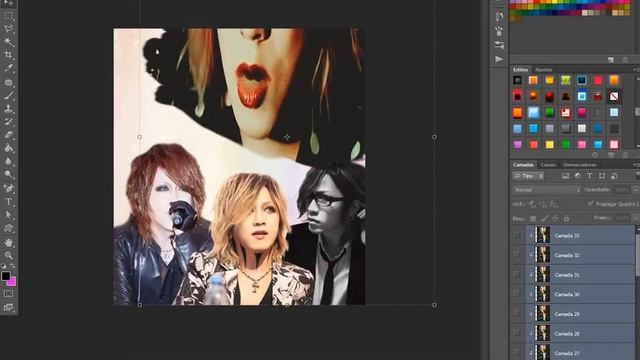Select the Blur tool
The image size is (640, 360).
point(8,161)
